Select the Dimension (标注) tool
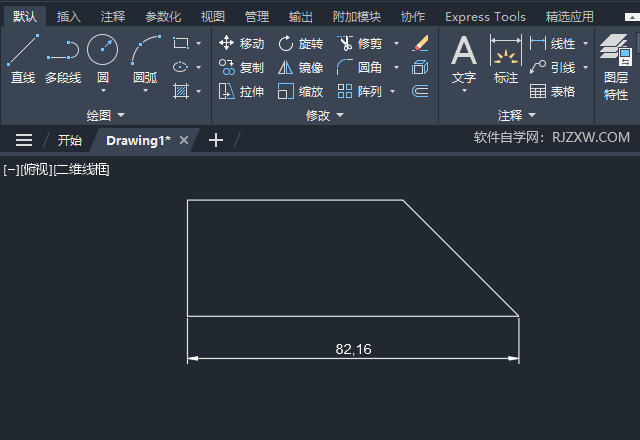Screen dimensions: 640x440 click(506, 59)
